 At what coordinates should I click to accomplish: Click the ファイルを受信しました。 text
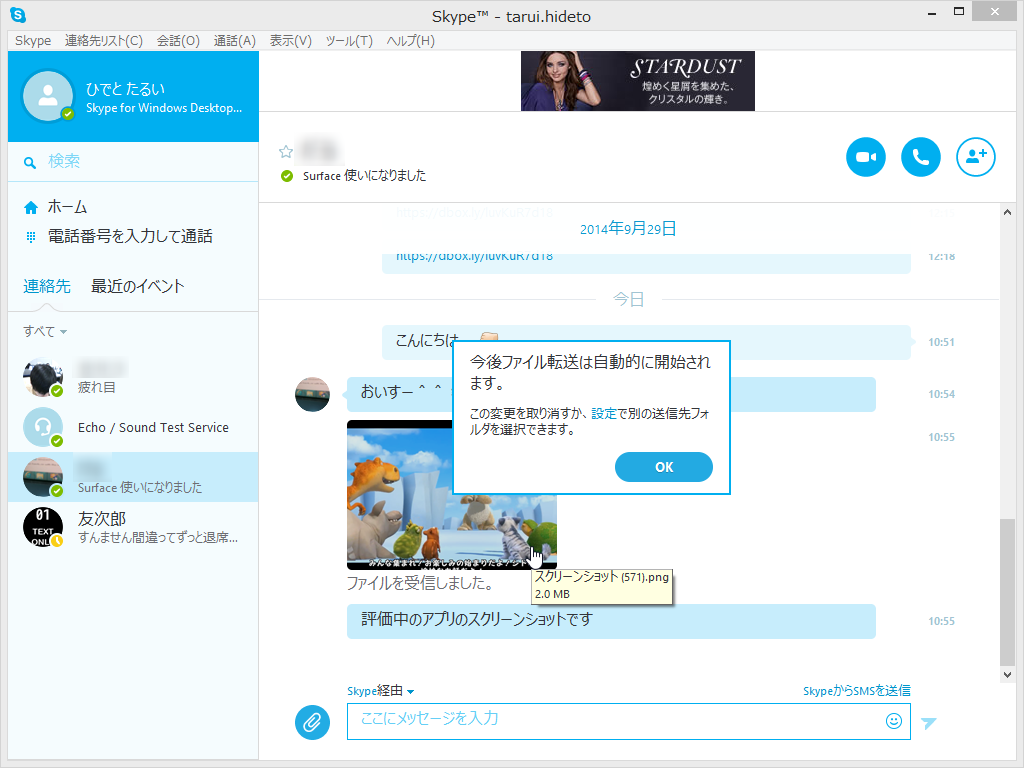point(420,583)
